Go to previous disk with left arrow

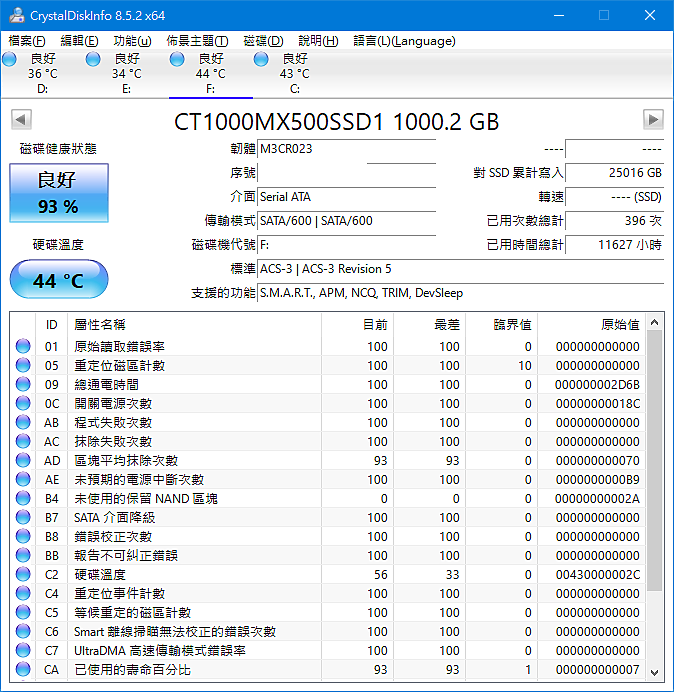click(x=21, y=119)
